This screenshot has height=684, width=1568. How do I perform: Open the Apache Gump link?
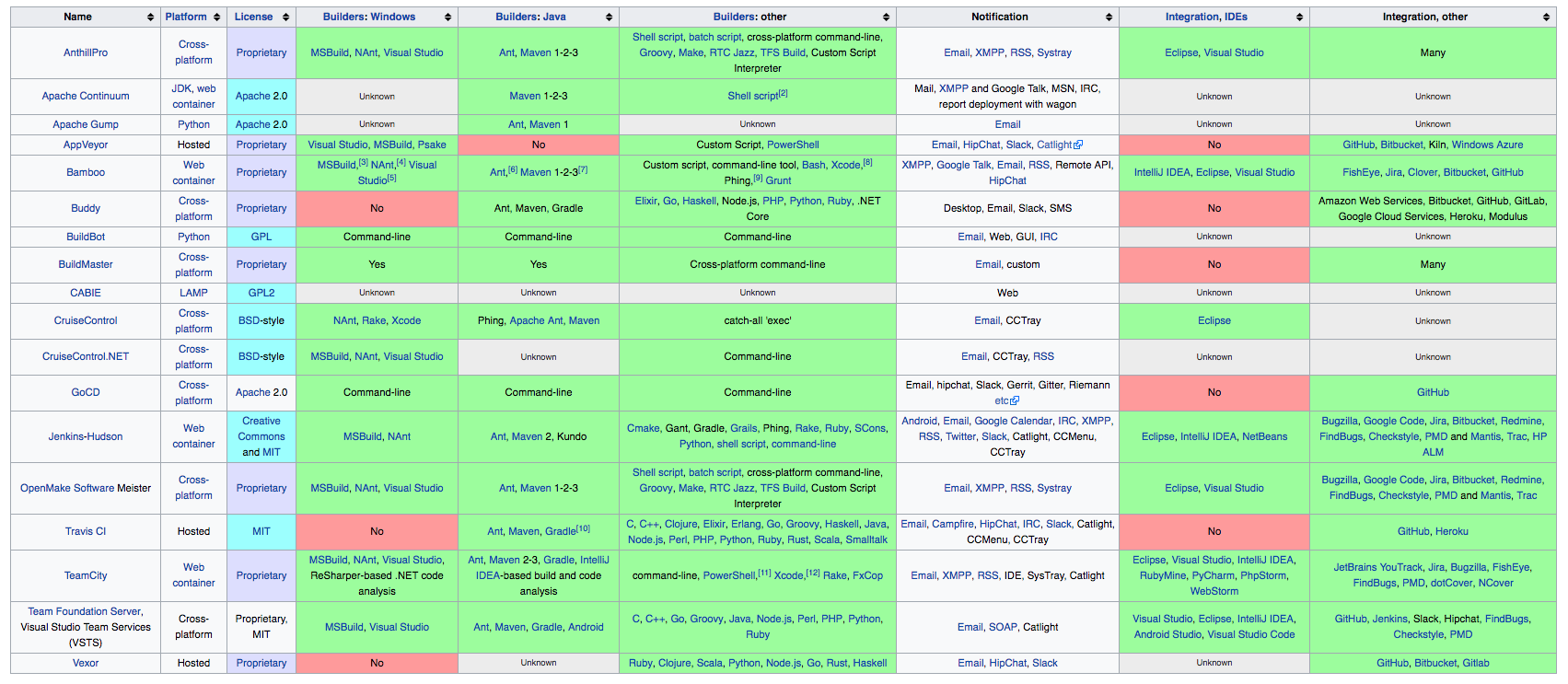86,124
